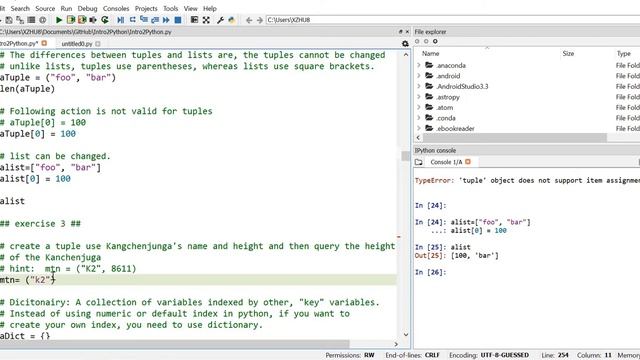Image resolution: width=640 pixels, height=360 pixels.
Task: Stop debugging blue square icon
Action: [x=178, y=20]
